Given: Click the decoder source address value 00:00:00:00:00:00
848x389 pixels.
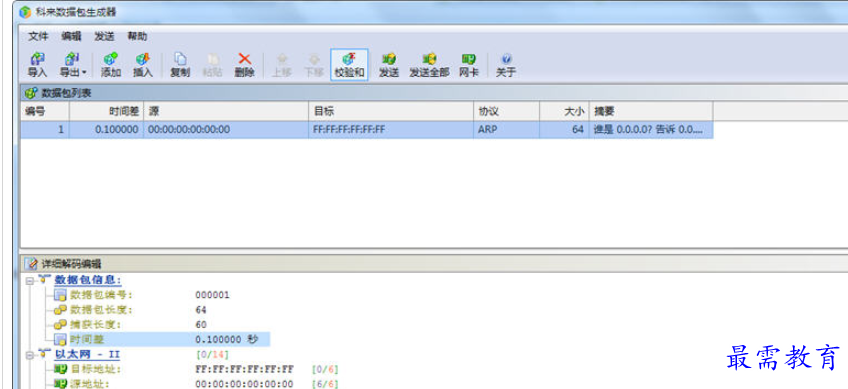Looking at the screenshot, I should [244, 384].
